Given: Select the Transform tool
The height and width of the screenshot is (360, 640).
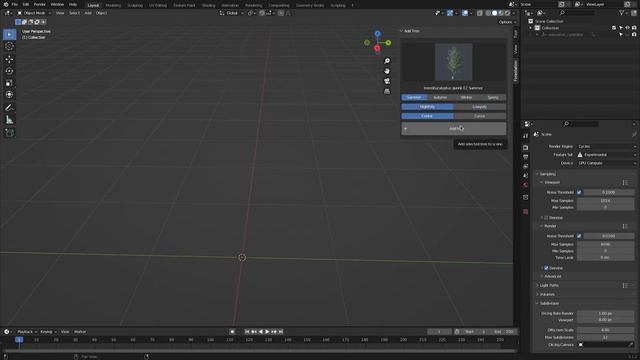Looking at the screenshot, I should click(x=9, y=95).
